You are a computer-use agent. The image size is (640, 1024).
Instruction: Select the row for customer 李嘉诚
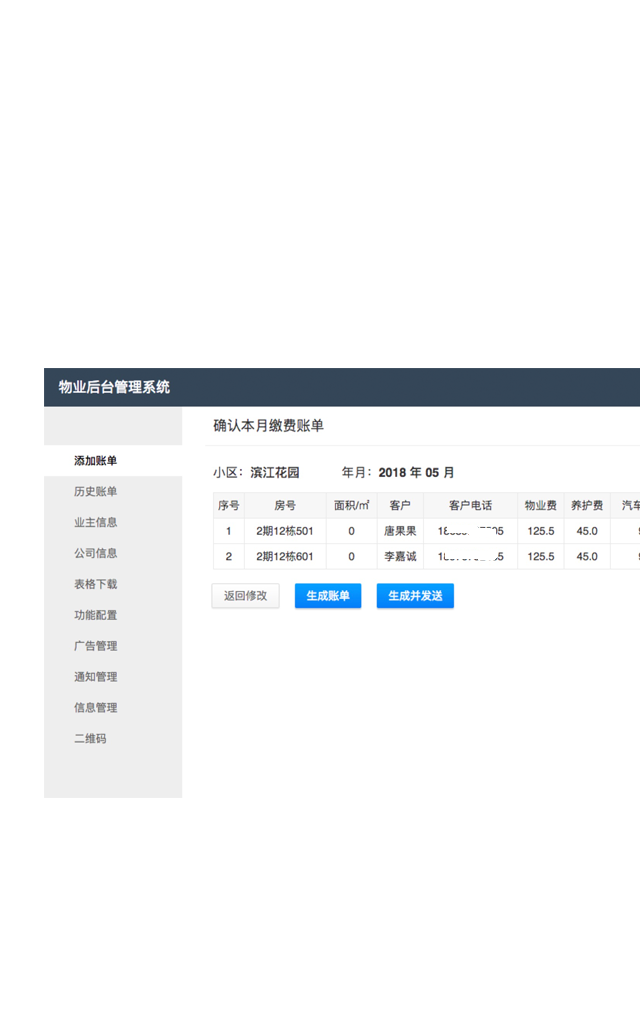coord(400,557)
